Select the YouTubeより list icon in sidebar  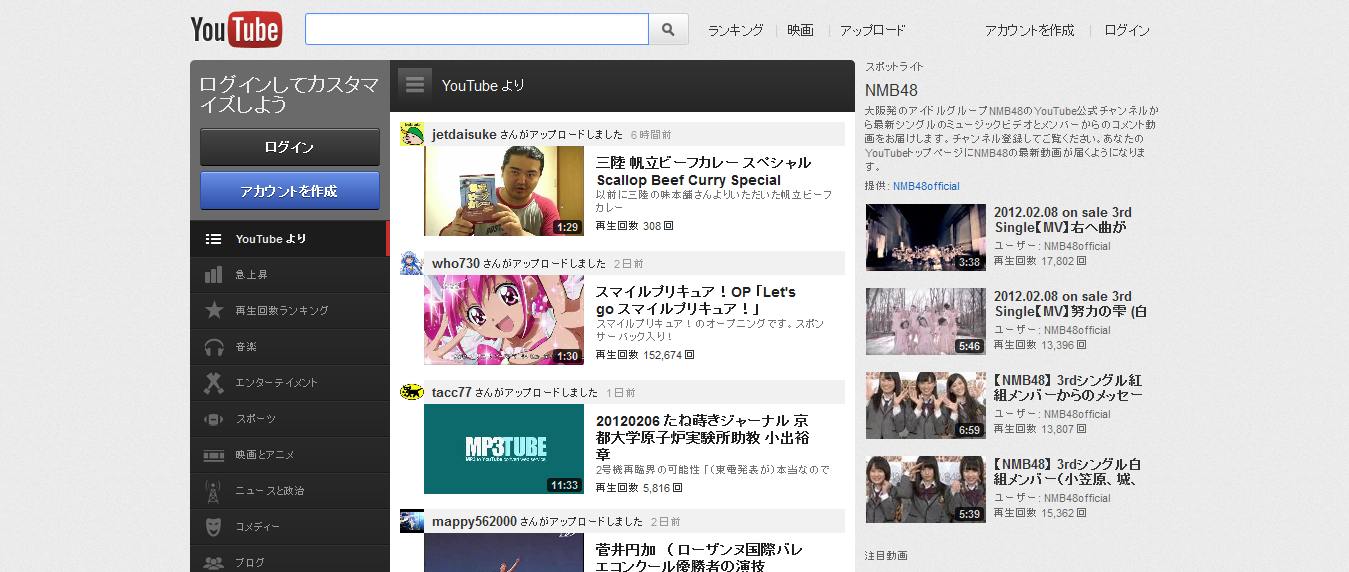213,239
